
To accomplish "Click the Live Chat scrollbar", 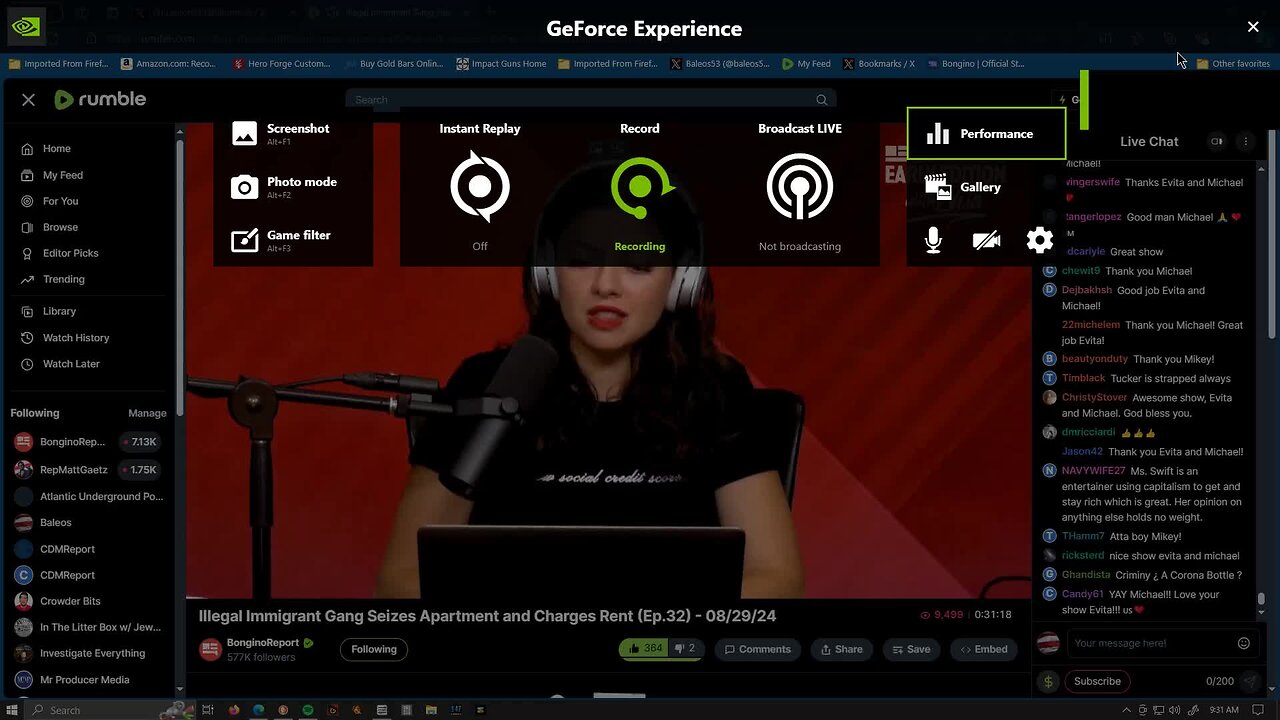I will (1262, 600).
